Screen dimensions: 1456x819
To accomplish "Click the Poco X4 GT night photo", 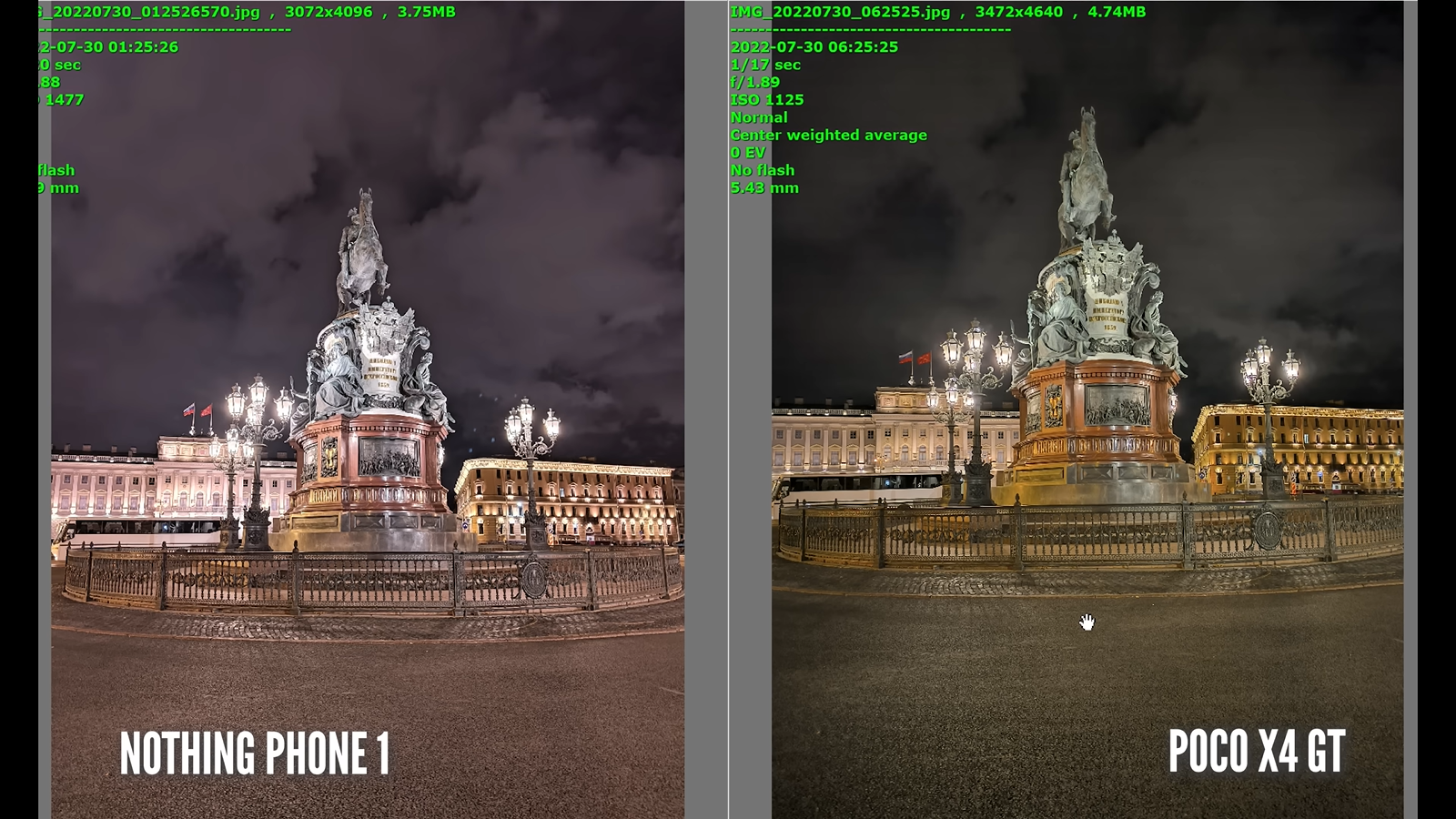I will click(1087, 409).
